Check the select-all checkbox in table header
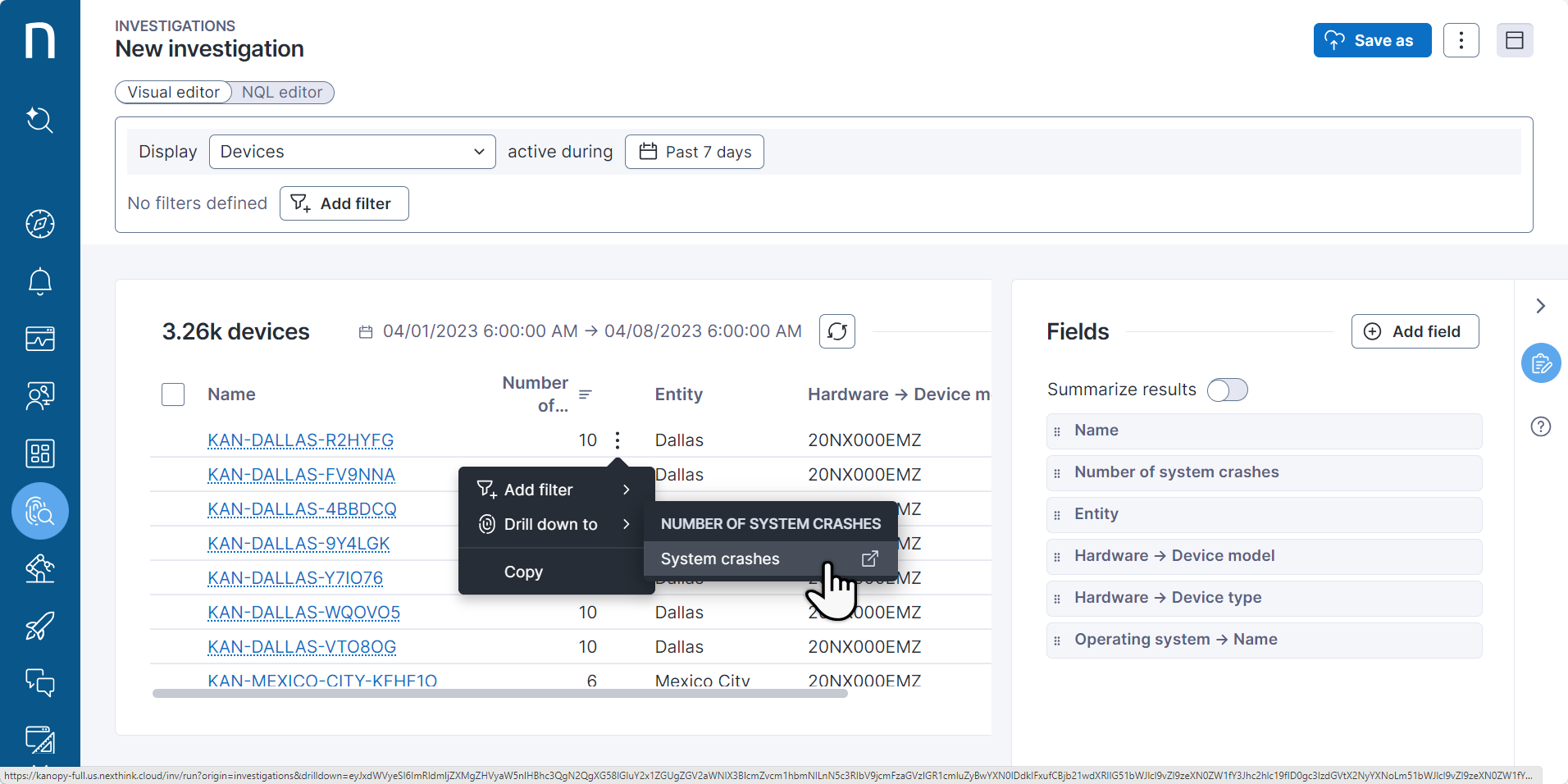Viewport: 1568px width, 784px height. [173, 394]
